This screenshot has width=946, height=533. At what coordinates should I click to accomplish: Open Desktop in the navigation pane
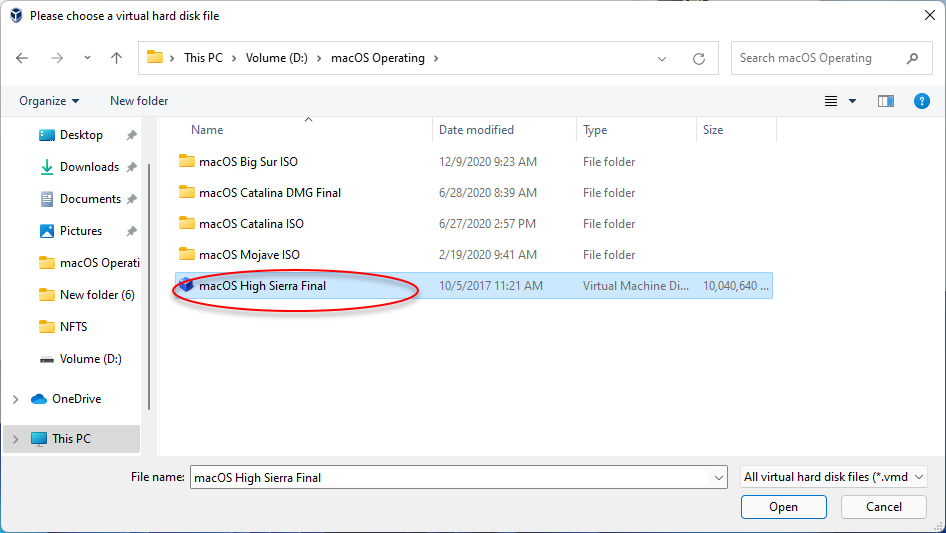(81, 135)
